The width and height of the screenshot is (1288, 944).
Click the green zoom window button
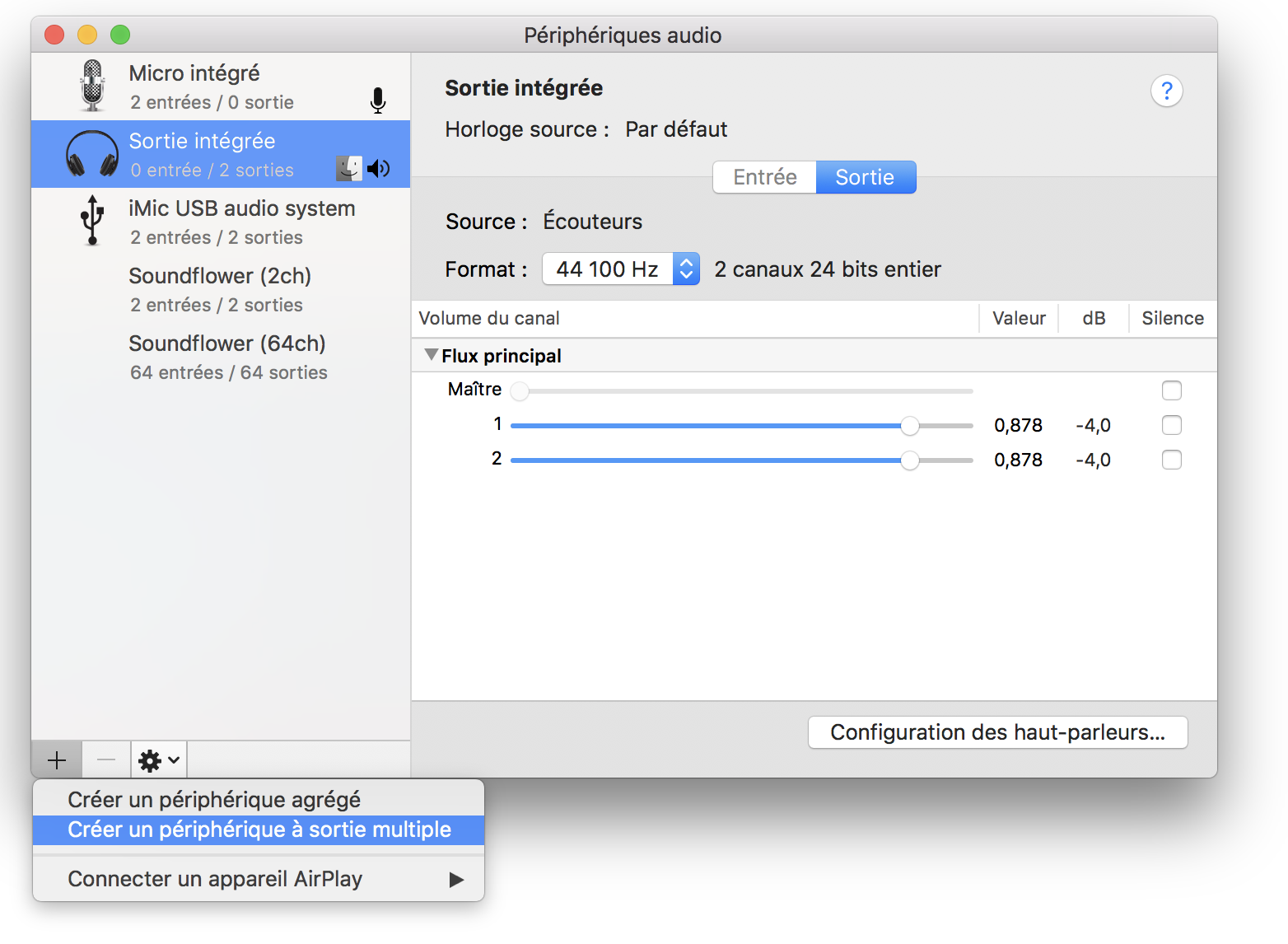[x=120, y=35]
